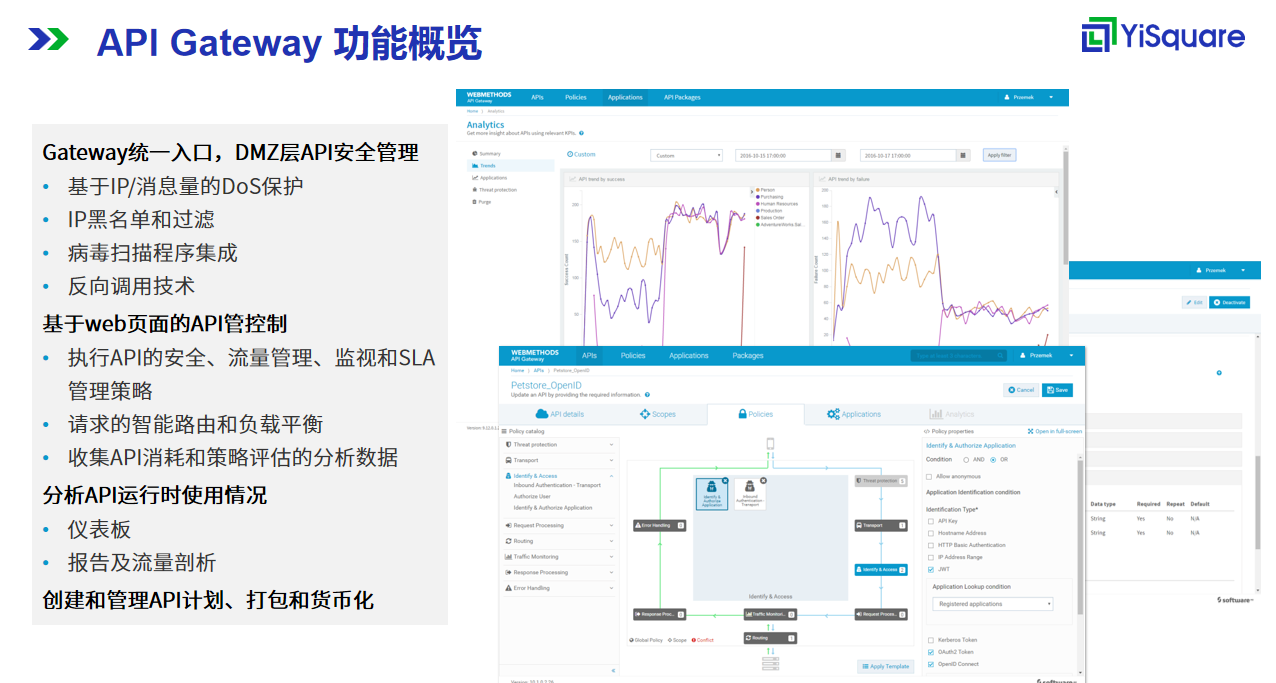Select the Response Processing node in the flow diagram

pos(660,613)
